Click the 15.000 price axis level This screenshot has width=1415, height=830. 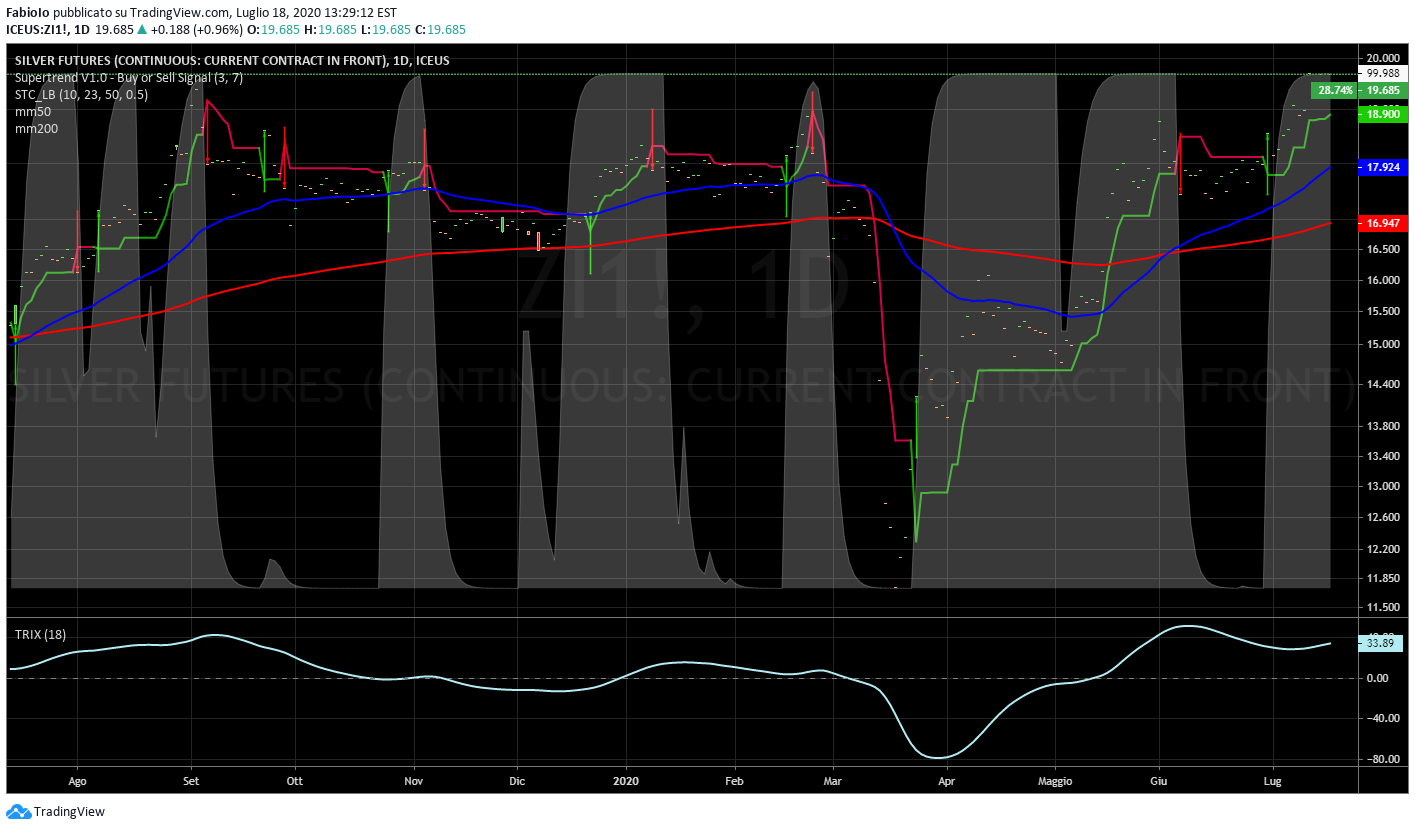click(1383, 345)
